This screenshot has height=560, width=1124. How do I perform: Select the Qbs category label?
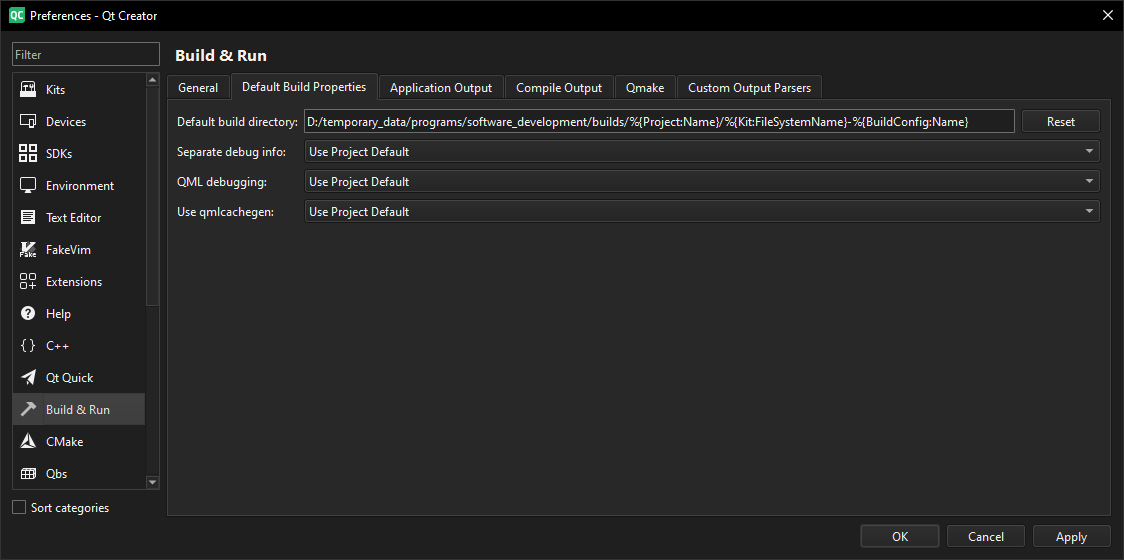click(57, 474)
